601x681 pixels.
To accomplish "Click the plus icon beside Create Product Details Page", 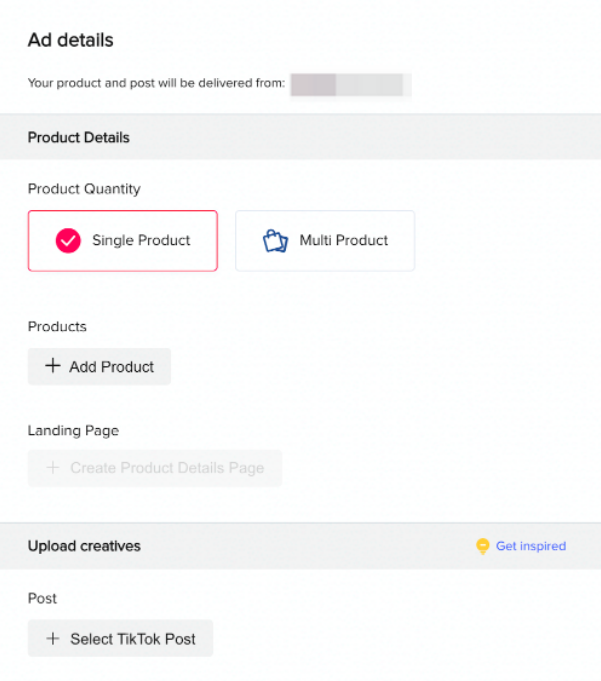I will 53,467.
